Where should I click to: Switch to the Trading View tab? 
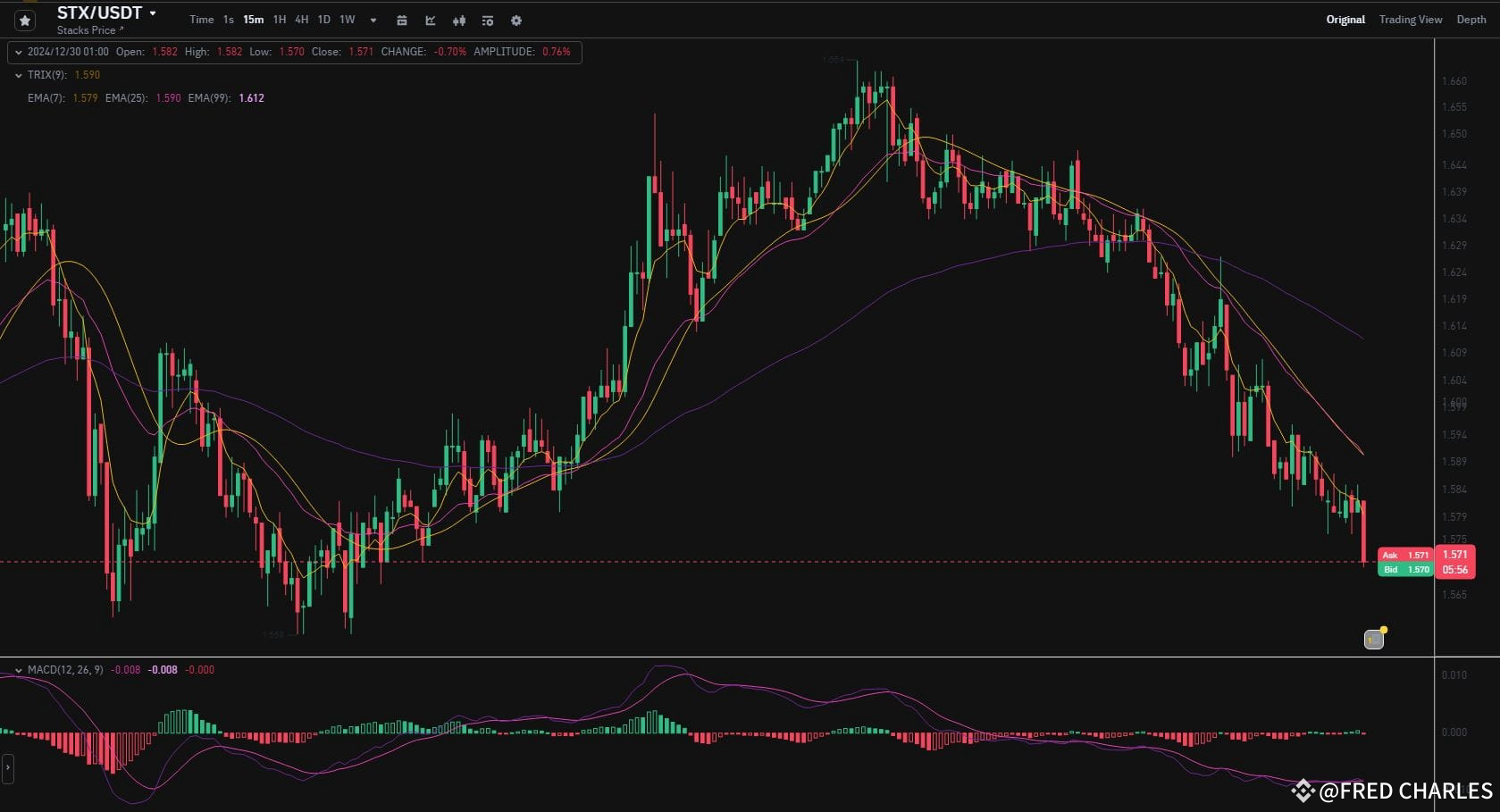(x=1411, y=19)
